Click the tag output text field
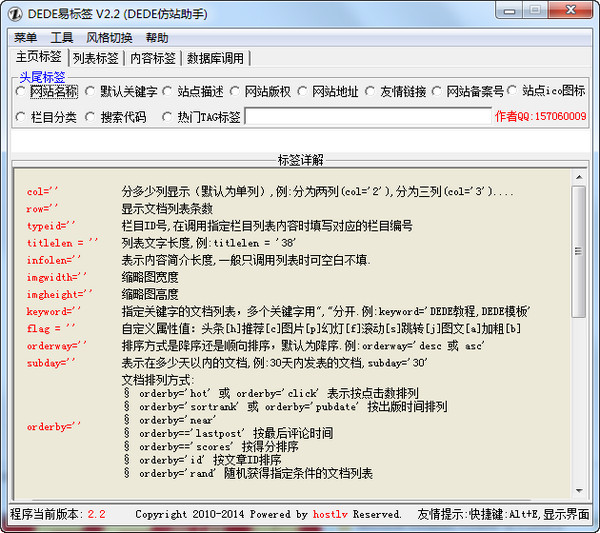 pos(368,116)
